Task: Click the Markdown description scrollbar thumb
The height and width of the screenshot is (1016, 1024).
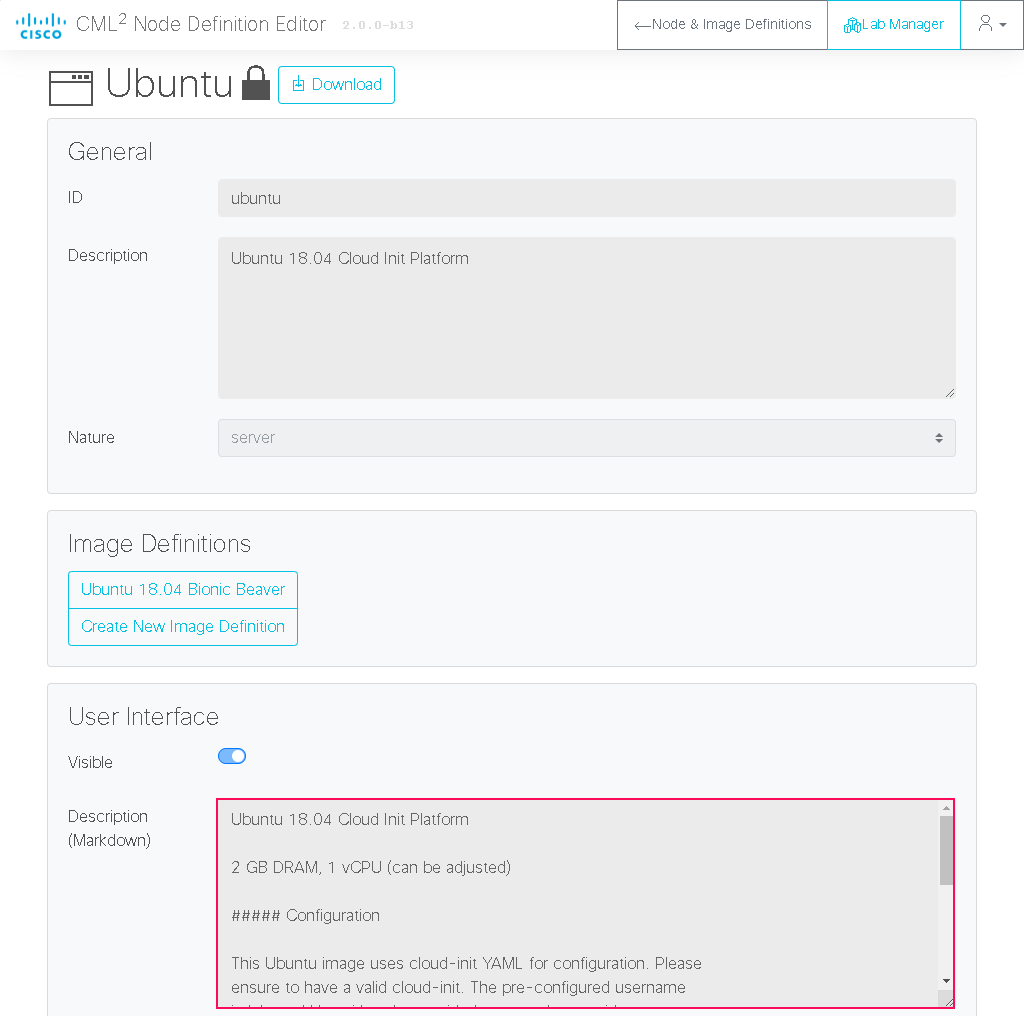Action: (x=946, y=850)
